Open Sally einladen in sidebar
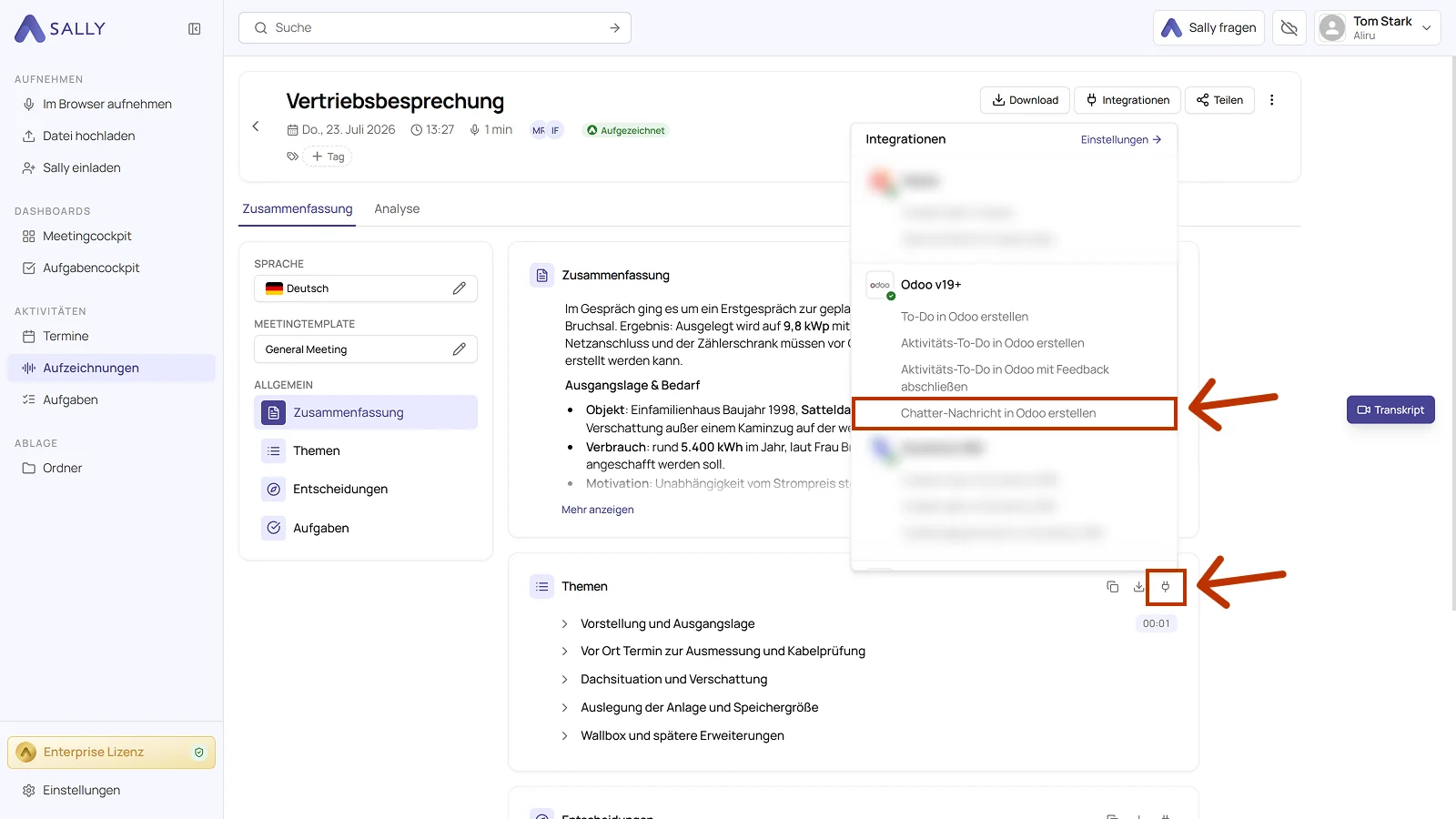Screen dimensions: 1456x819 tap(112, 168)
